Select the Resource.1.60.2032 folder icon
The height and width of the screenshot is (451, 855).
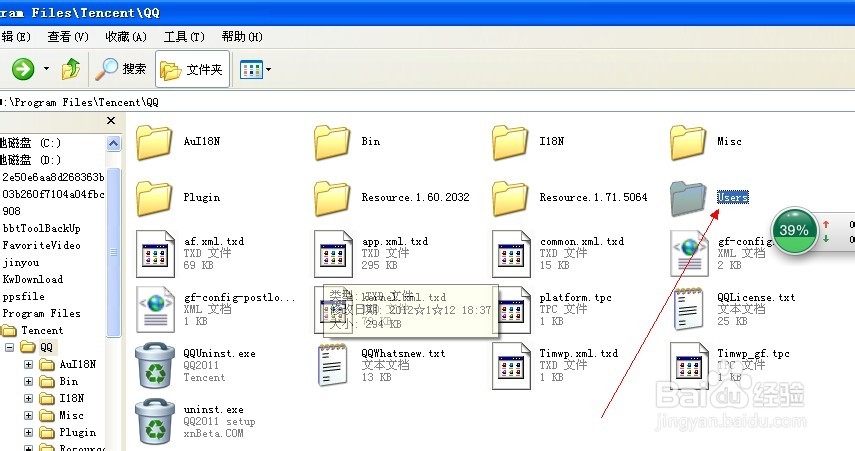coord(332,198)
